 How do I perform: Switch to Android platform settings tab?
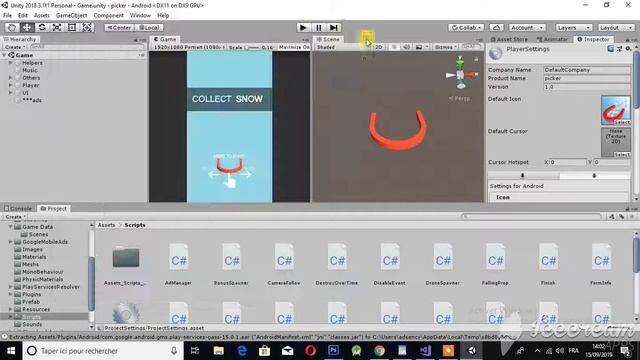[x=594, y=176]
